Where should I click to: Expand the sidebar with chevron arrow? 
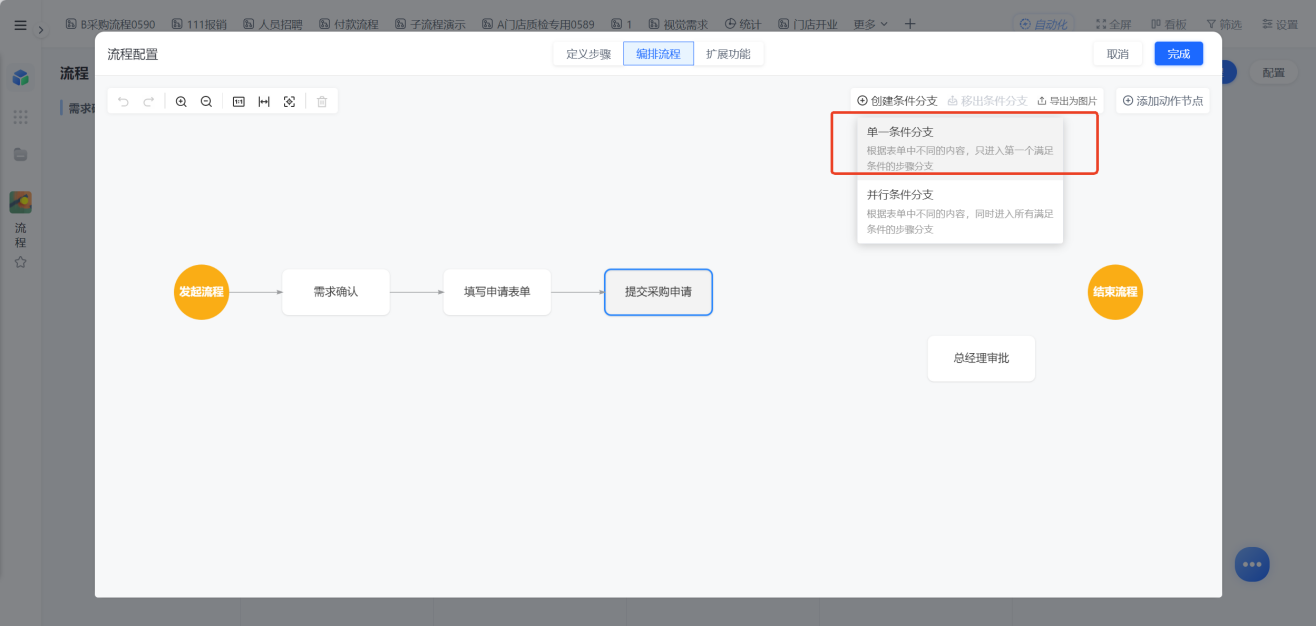coord(41,29)
